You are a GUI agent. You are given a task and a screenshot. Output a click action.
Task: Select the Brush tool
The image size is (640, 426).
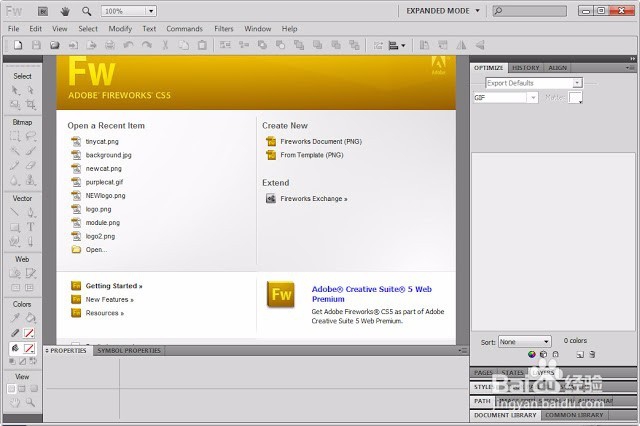(x=31, y=151)
